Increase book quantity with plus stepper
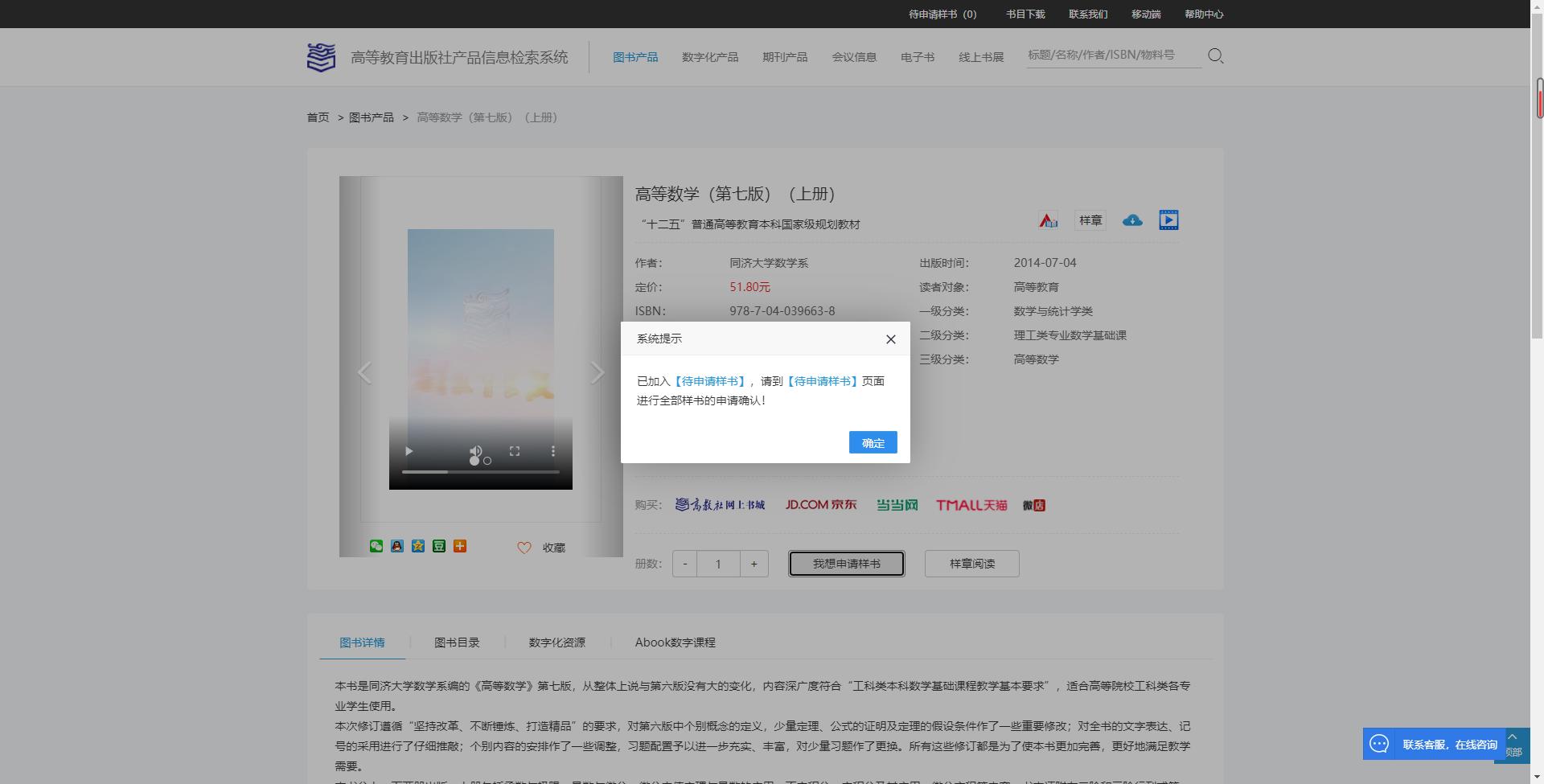This screenshot has height=784, width=1544. coord(754,564)
